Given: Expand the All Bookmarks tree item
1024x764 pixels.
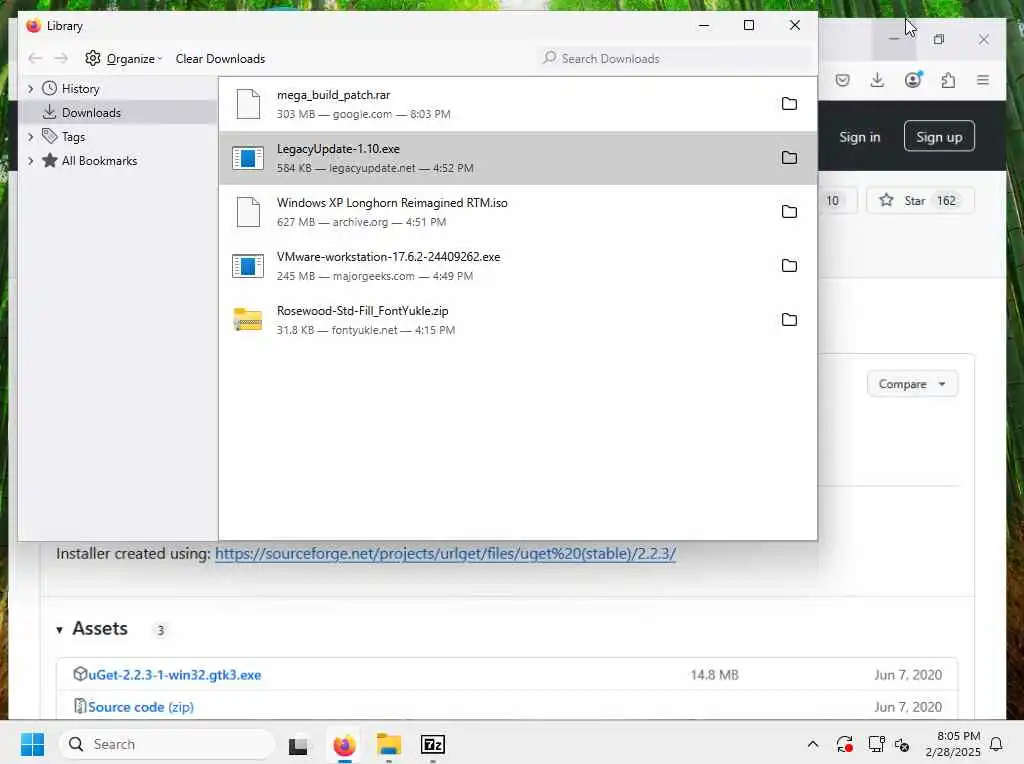Looking at the screenshot, I should coord(30,161).
